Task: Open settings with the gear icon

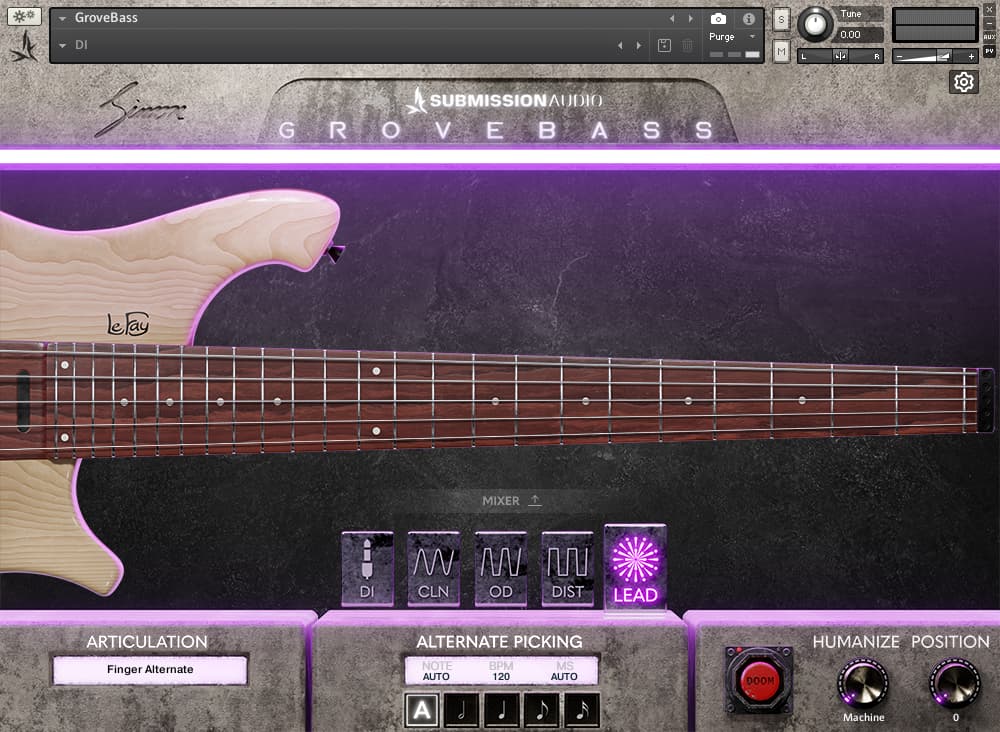Action: coord(964,82)
